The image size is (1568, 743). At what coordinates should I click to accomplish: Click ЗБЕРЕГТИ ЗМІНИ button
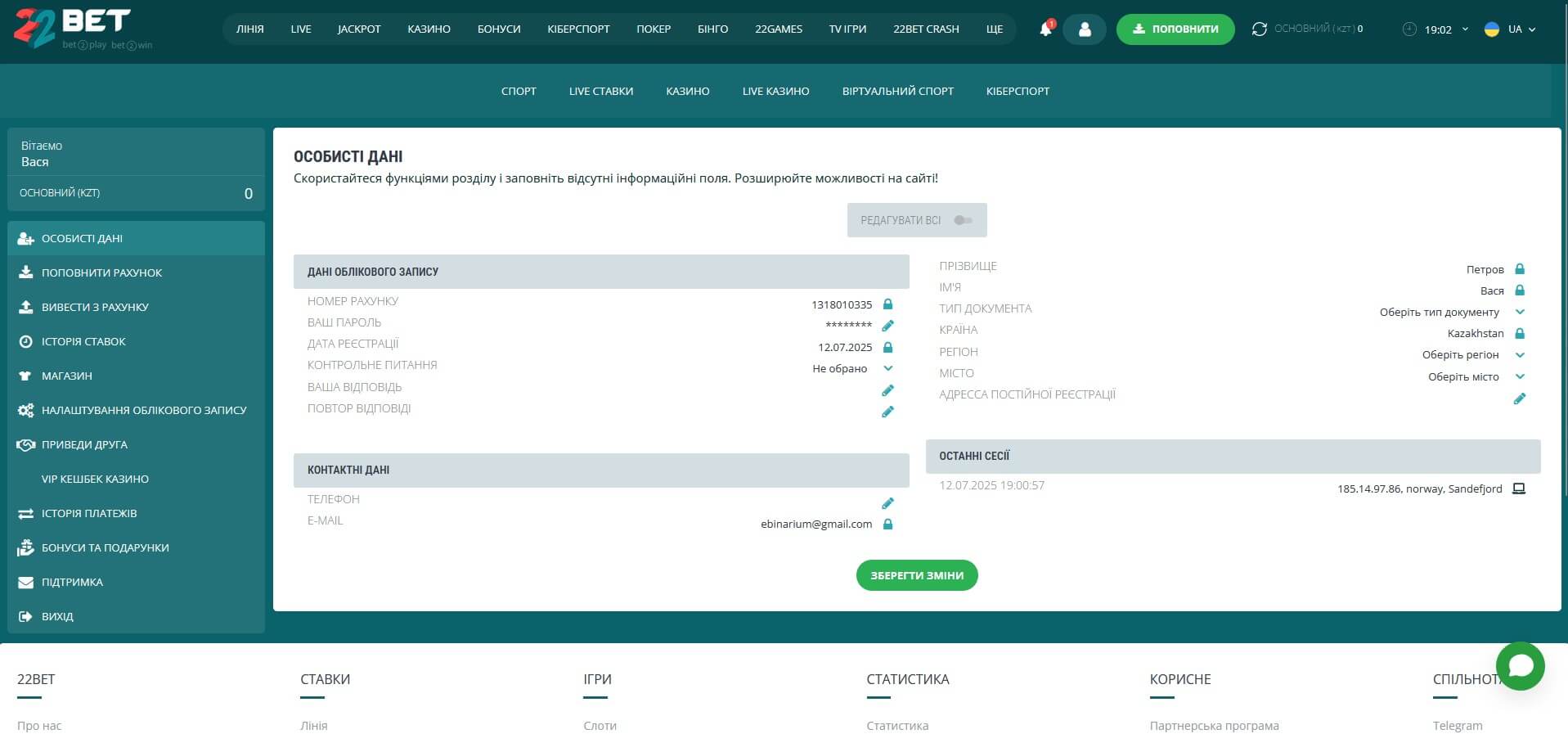[917, 575]
